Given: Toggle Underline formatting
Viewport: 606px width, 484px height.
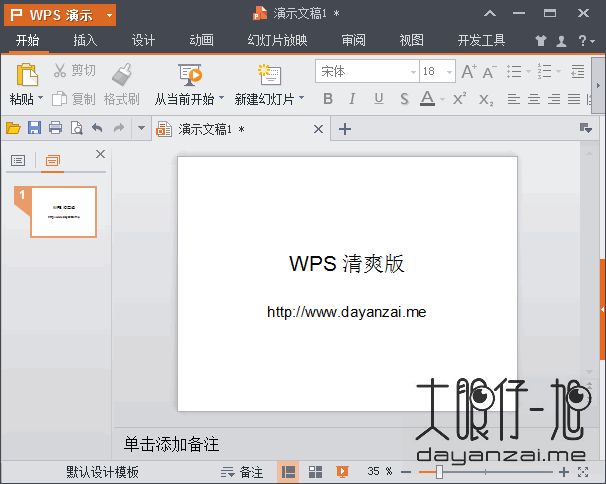Looking at the screenshot, I should pos(379,99).
